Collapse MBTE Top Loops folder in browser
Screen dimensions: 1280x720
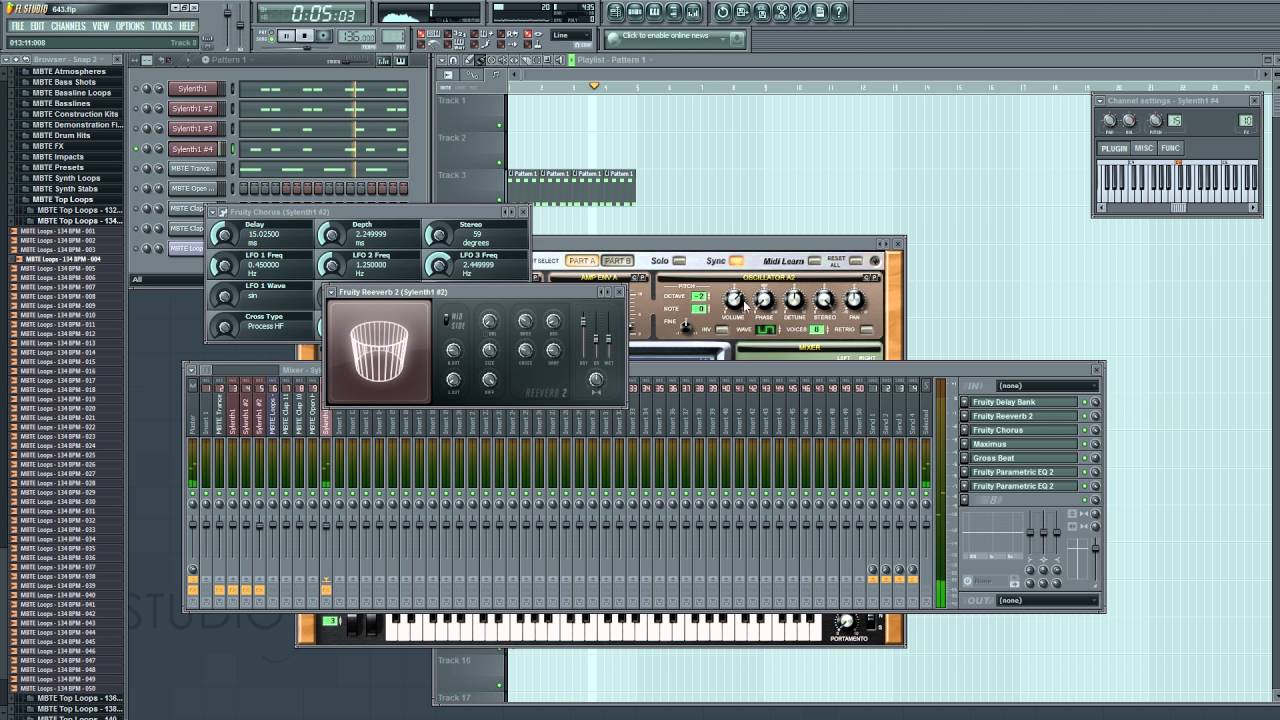(63, 199)
